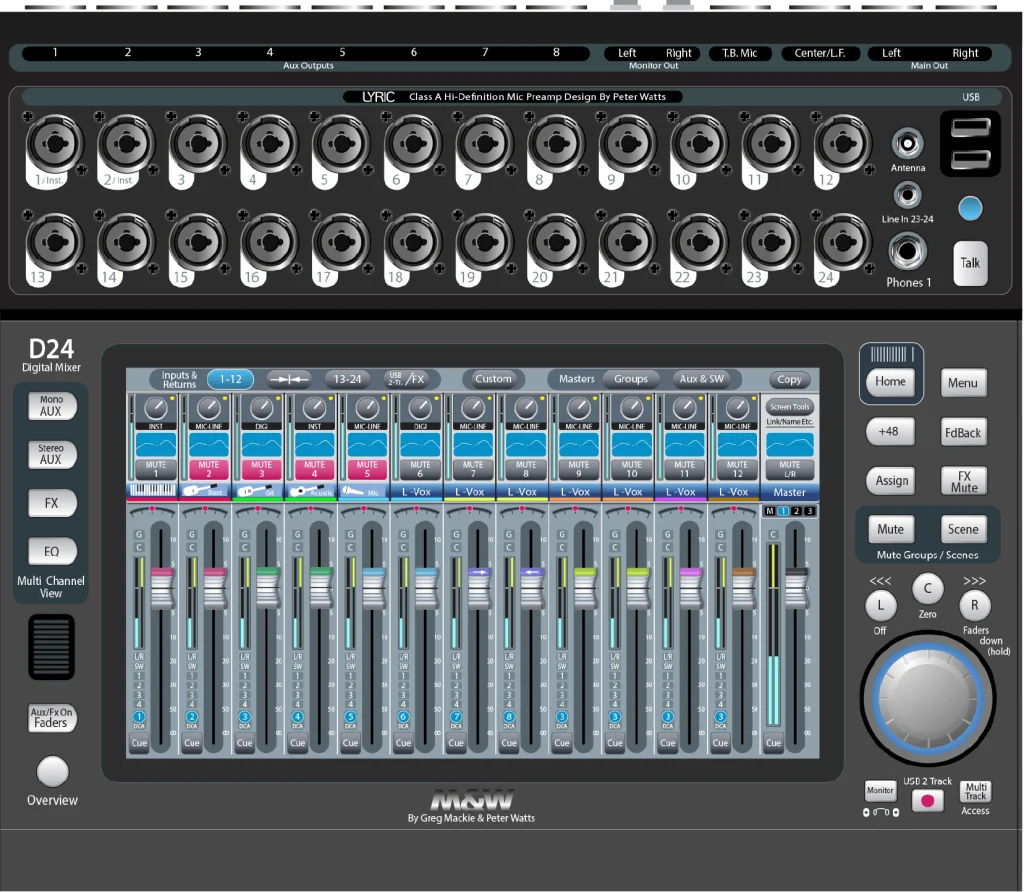Image resolution: width=1024 pixels, height=892 pixels.
Task: Select mute group 2 above the master fader
Action: click(796, 511)
